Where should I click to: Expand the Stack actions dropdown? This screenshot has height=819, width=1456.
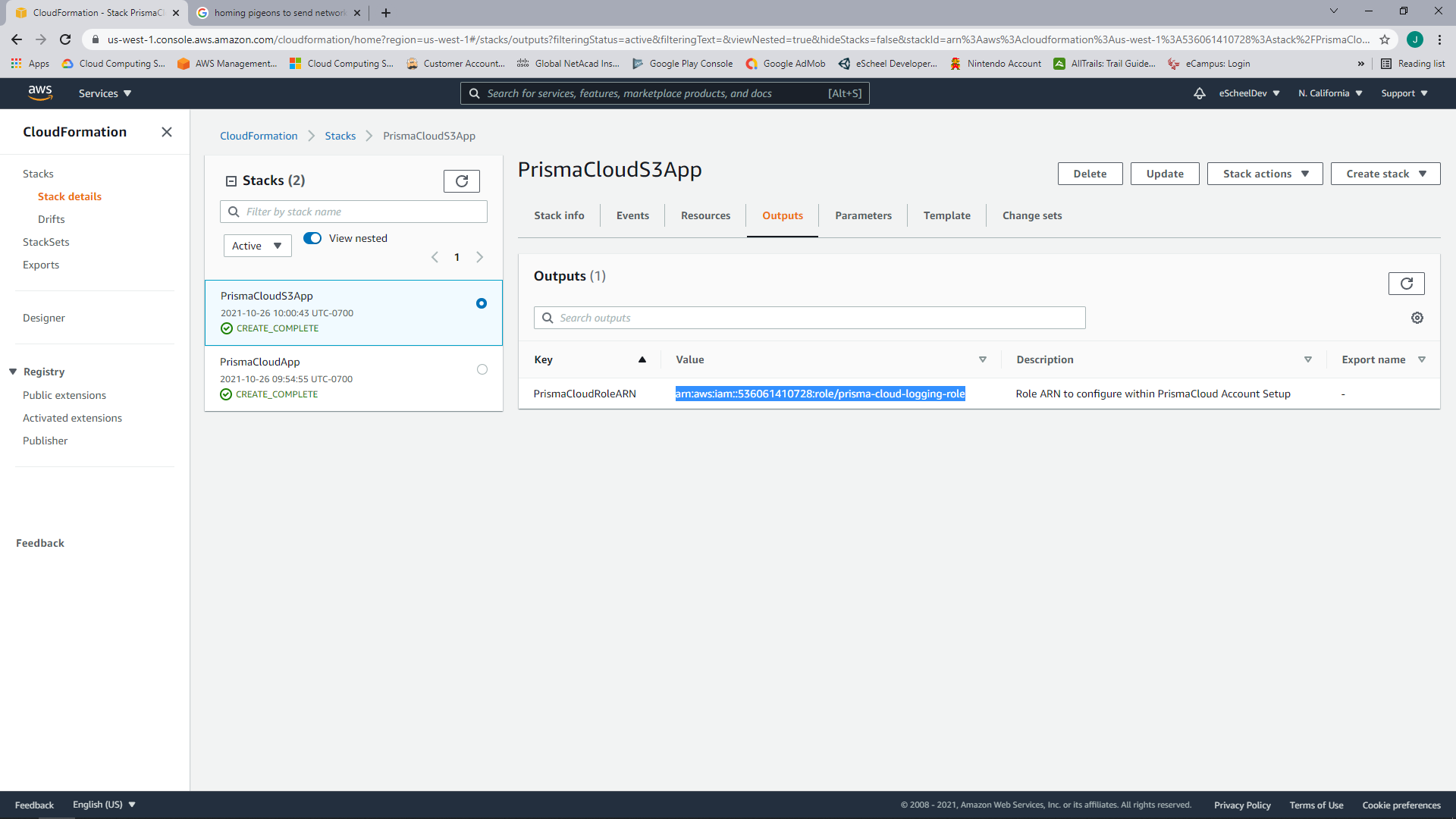coord(1265,174)
